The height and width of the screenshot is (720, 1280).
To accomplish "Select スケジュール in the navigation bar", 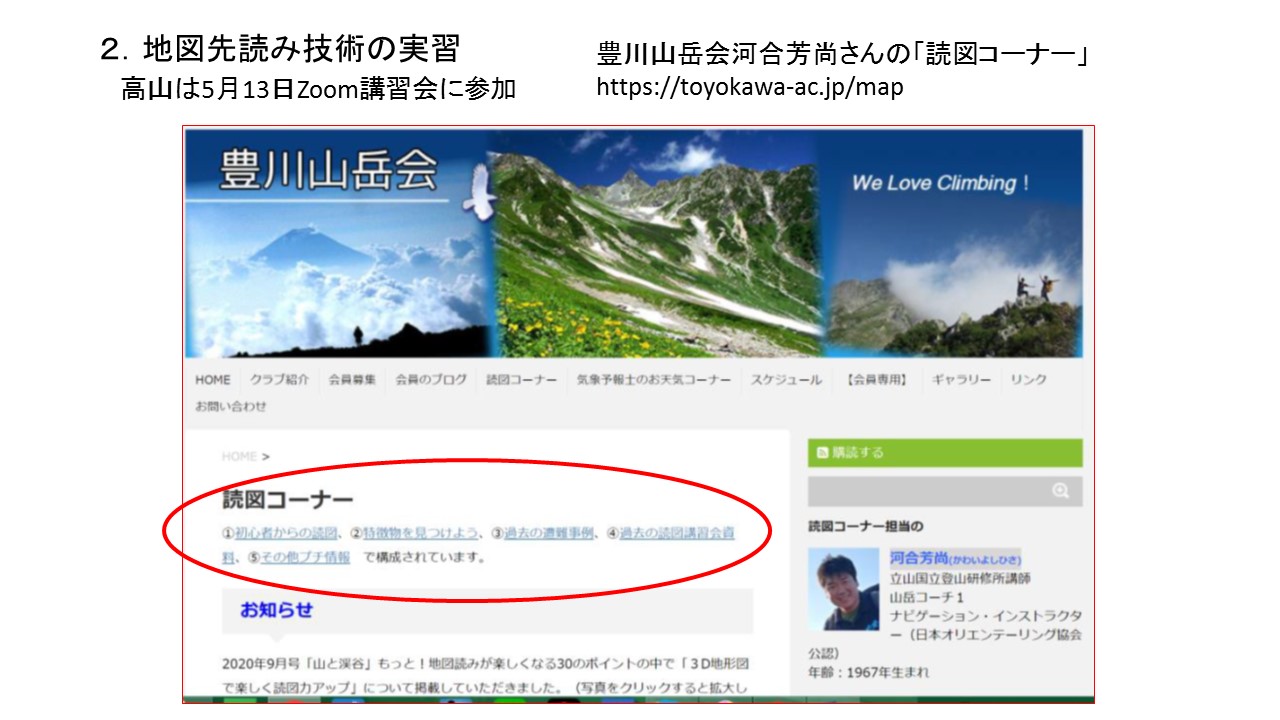I will pos(787,380).
